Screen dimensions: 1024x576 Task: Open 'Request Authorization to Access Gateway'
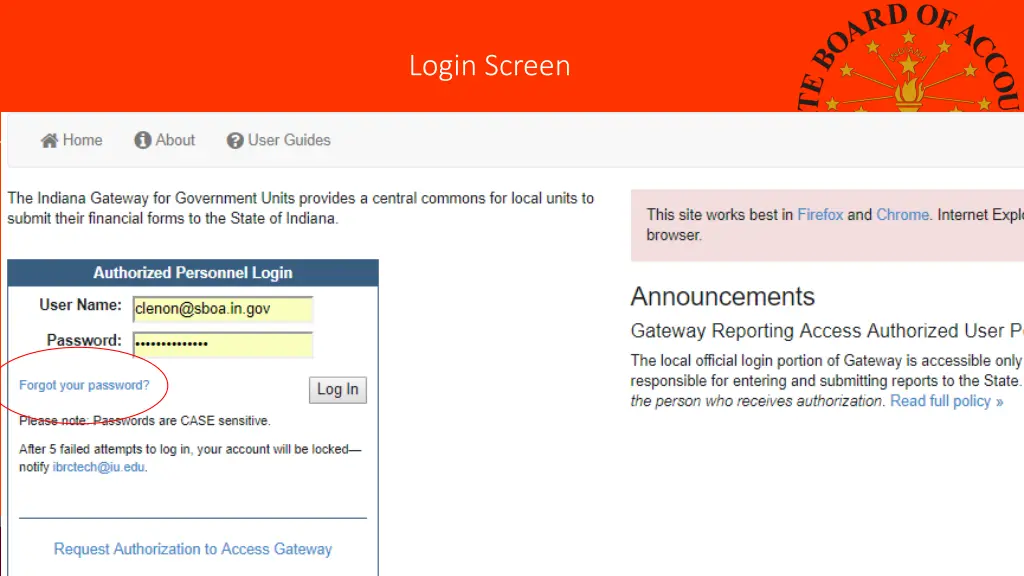coord(192,549)
